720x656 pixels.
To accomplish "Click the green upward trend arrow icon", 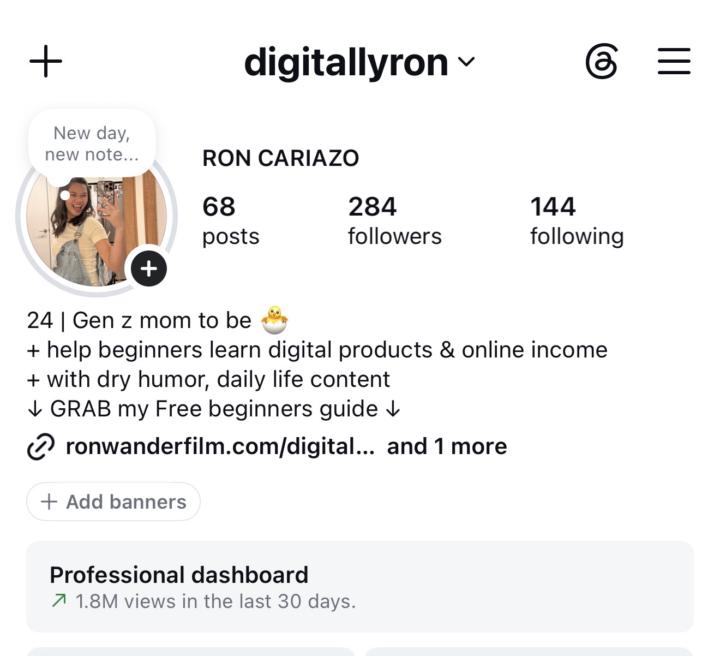I will tap(59, 600).
